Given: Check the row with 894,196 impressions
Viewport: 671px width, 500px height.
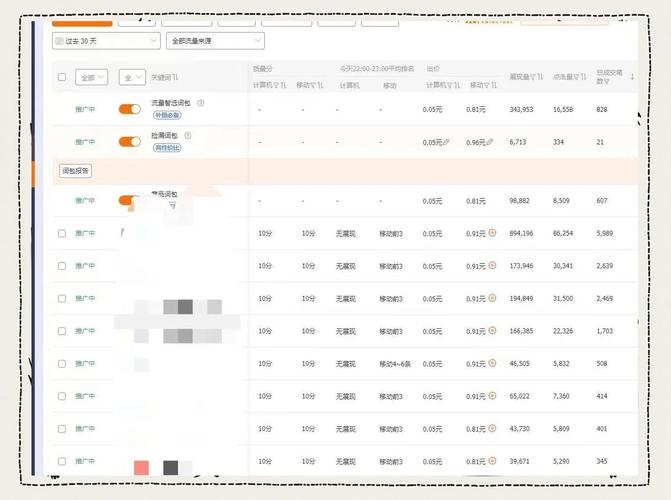Looking at the screenshot, I should pyautogui.click(x=62, y=233).
